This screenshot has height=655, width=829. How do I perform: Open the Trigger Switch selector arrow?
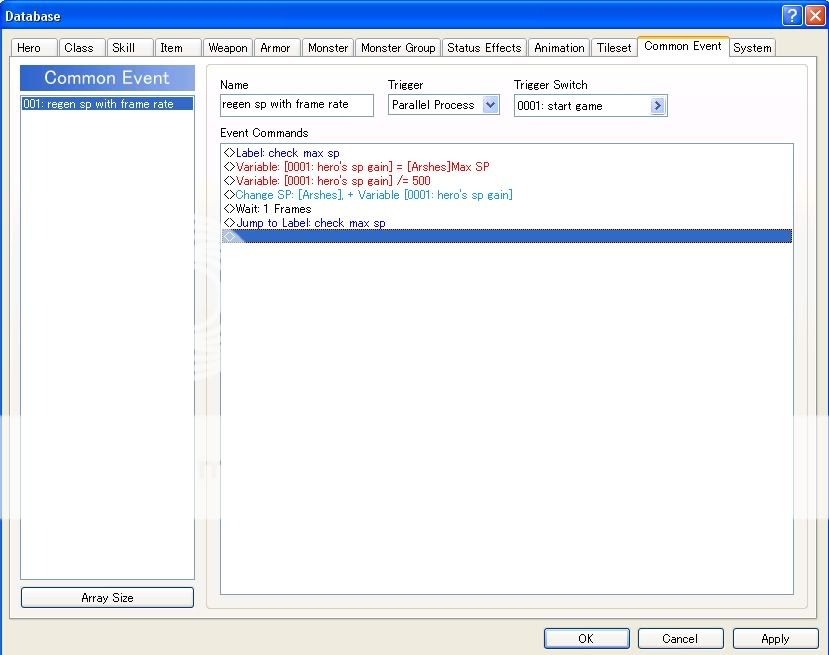(657, 106)
